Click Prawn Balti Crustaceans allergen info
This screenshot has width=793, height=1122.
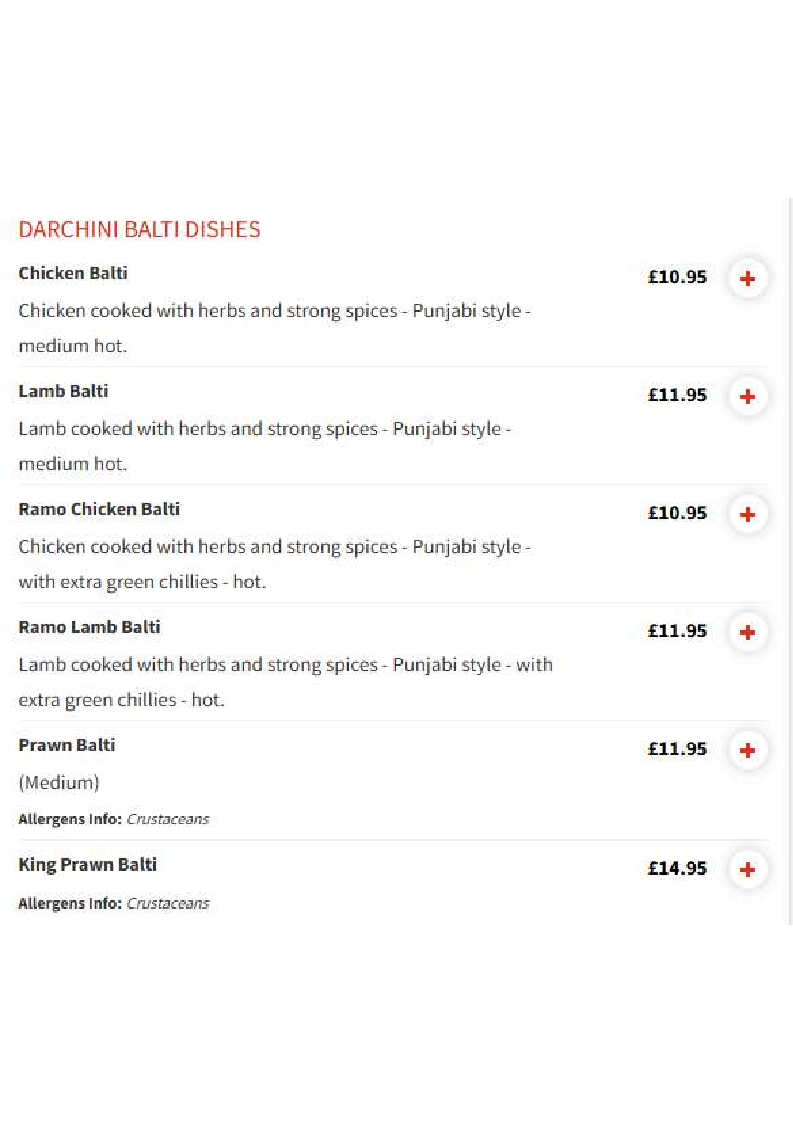pyautogui.click(x=114, y=819)
